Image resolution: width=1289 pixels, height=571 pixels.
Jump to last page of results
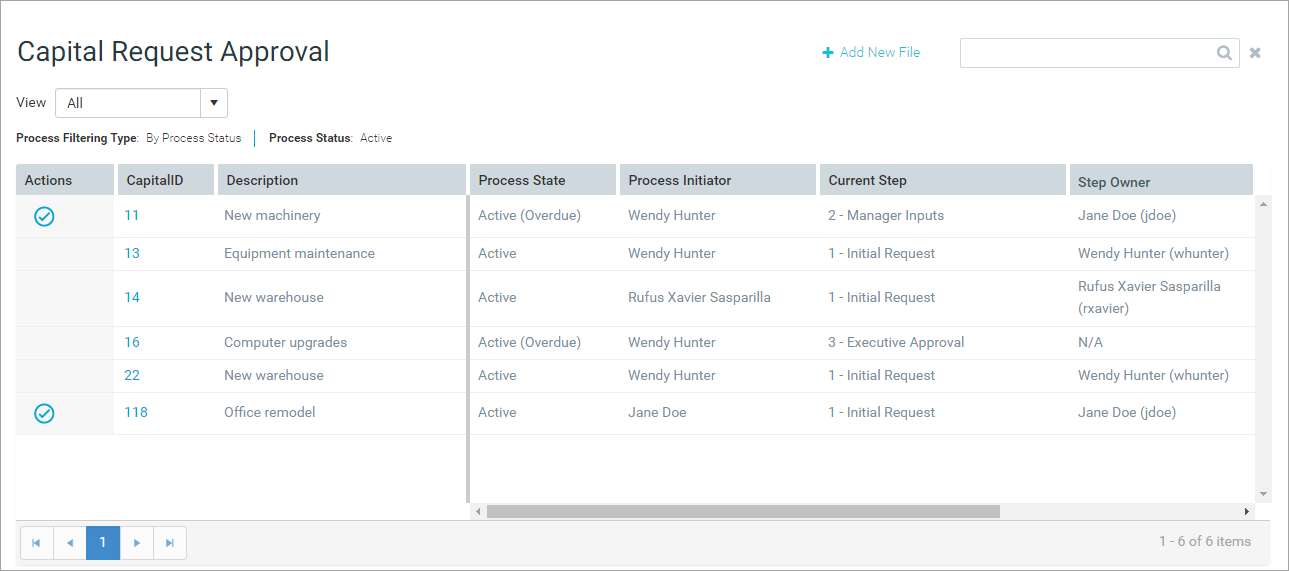tap(170, 543)
